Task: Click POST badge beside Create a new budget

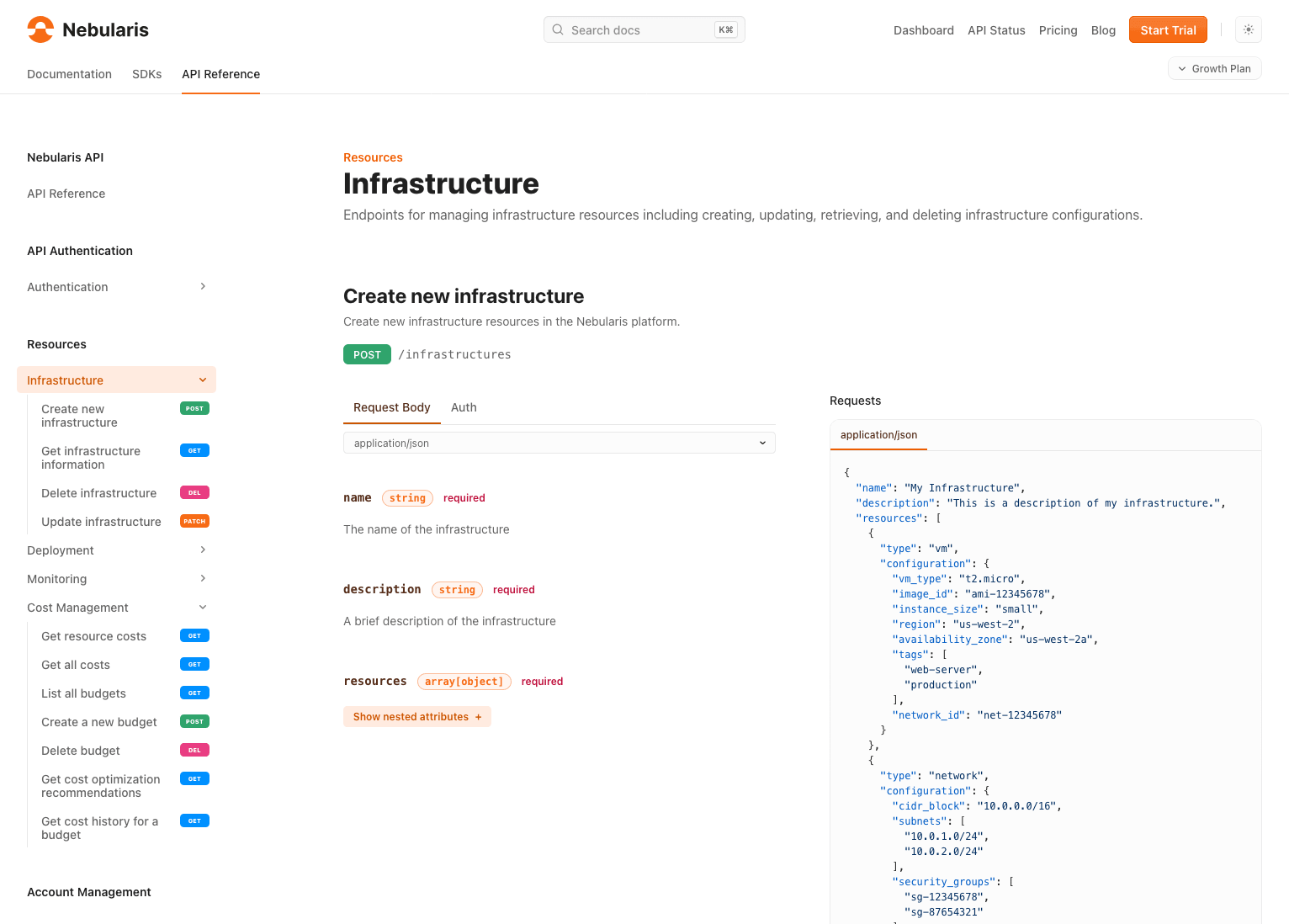Action: tap(194, 721)
